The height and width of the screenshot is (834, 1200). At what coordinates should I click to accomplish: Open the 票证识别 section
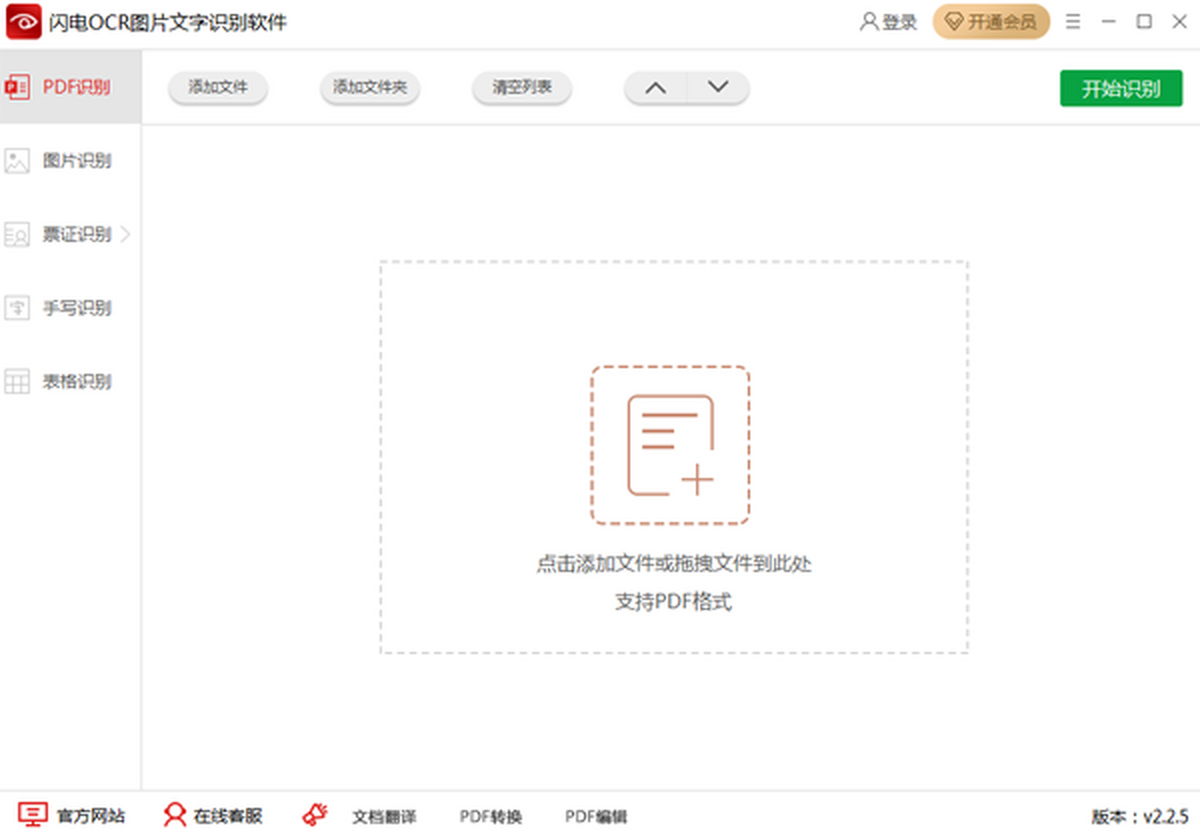tap(70, 234)
